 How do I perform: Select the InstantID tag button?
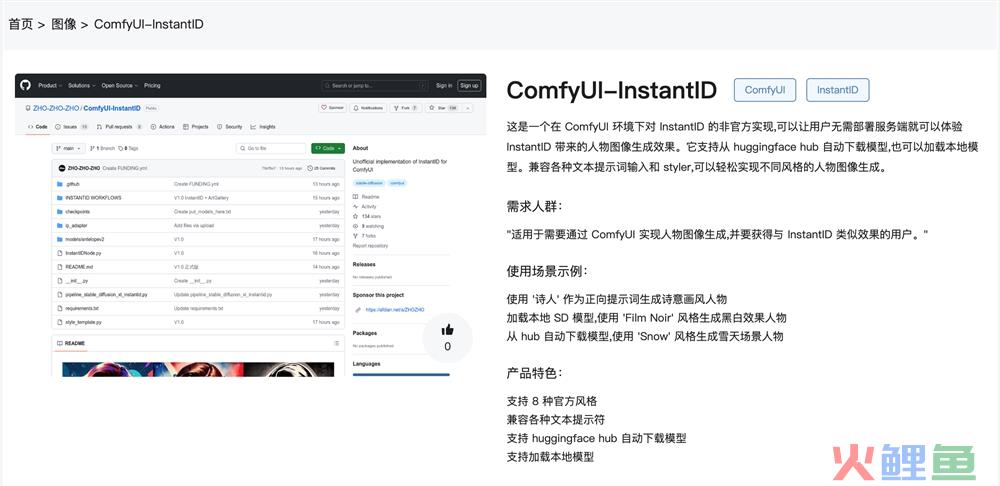tap(837, 90)
